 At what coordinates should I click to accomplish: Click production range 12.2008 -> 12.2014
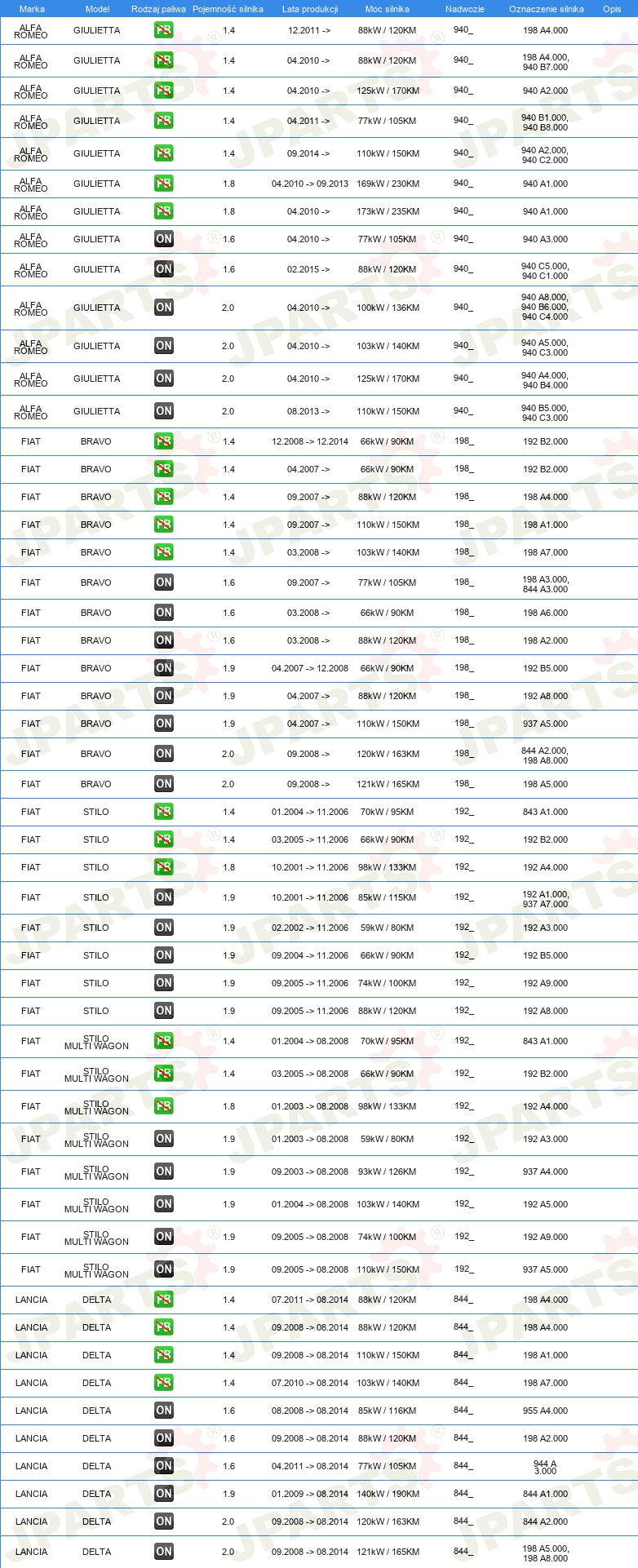(x=310, y=441)
